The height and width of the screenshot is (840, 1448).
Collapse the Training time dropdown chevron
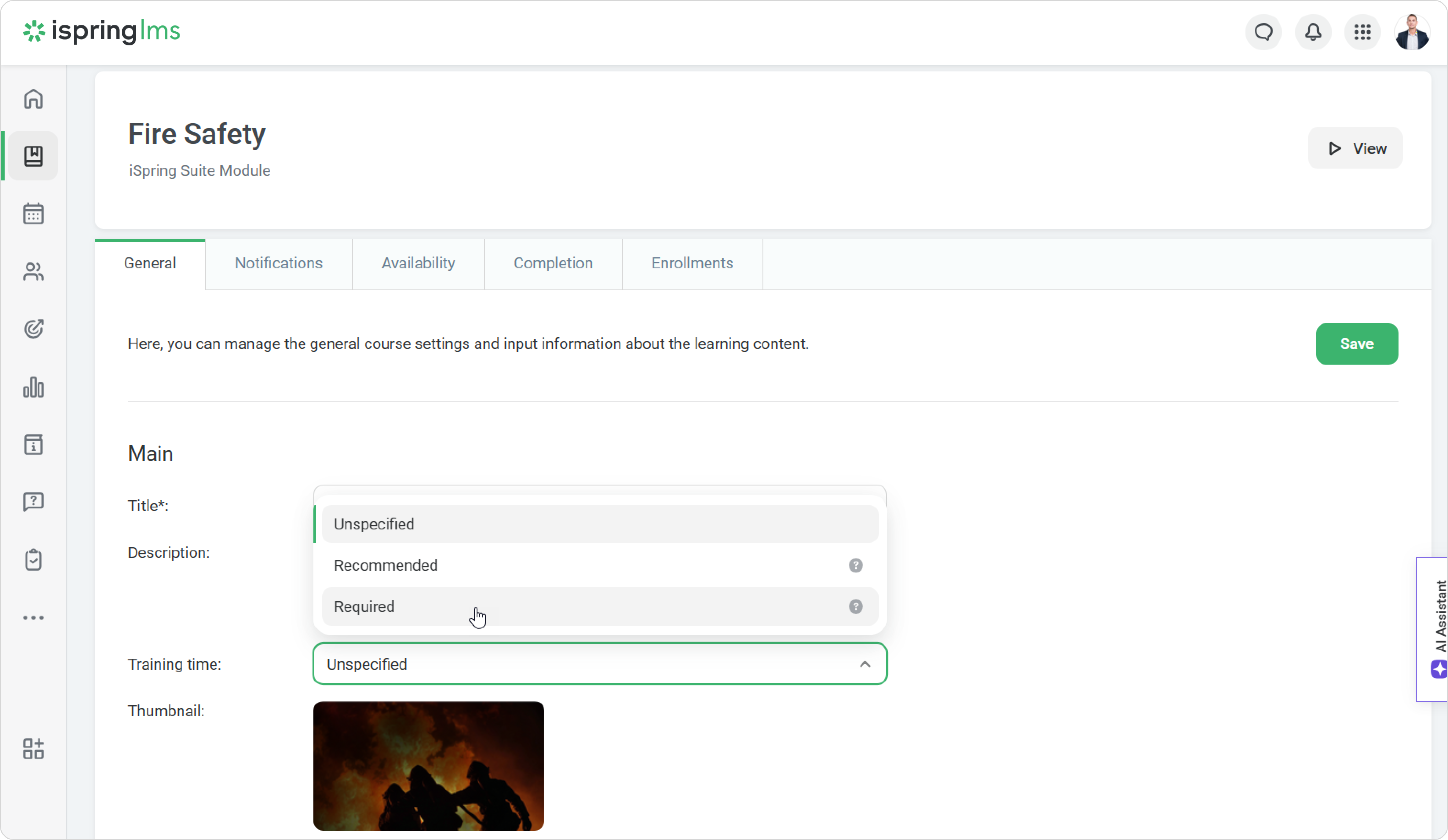click(x=865, y=664)
